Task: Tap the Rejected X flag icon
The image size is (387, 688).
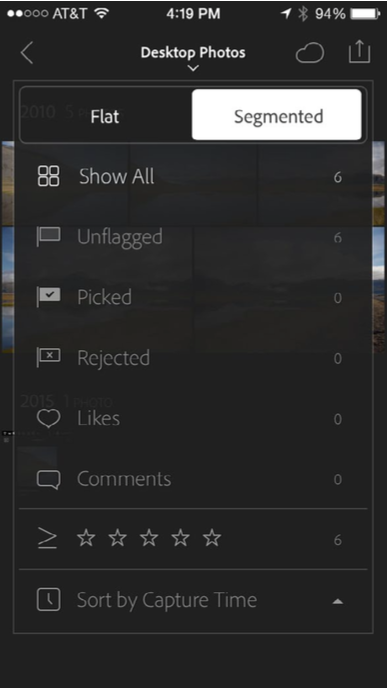Action: tap(48, 358)
